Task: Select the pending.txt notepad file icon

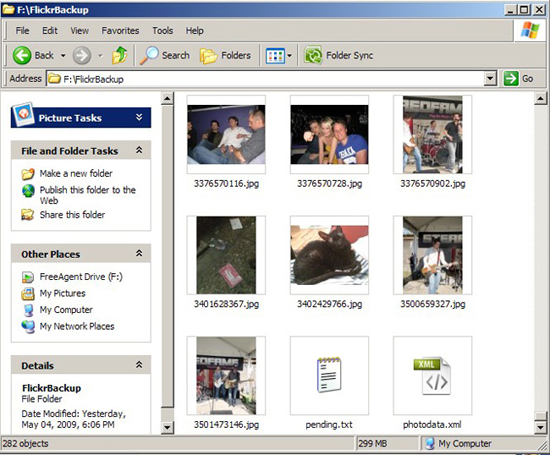Action: click(329, 375)
